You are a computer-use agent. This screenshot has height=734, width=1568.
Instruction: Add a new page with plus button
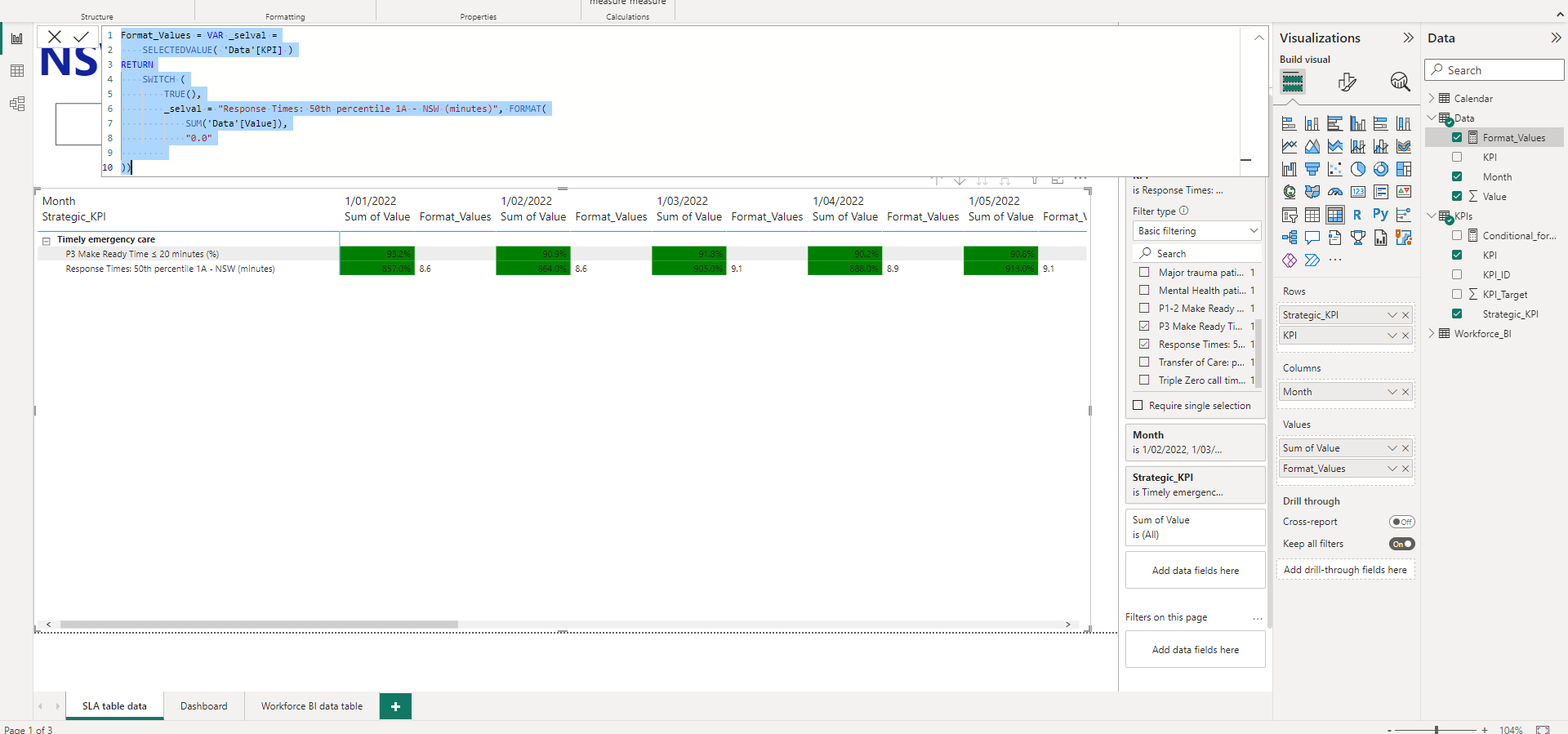pyautogui.click(x=395, y=706)
